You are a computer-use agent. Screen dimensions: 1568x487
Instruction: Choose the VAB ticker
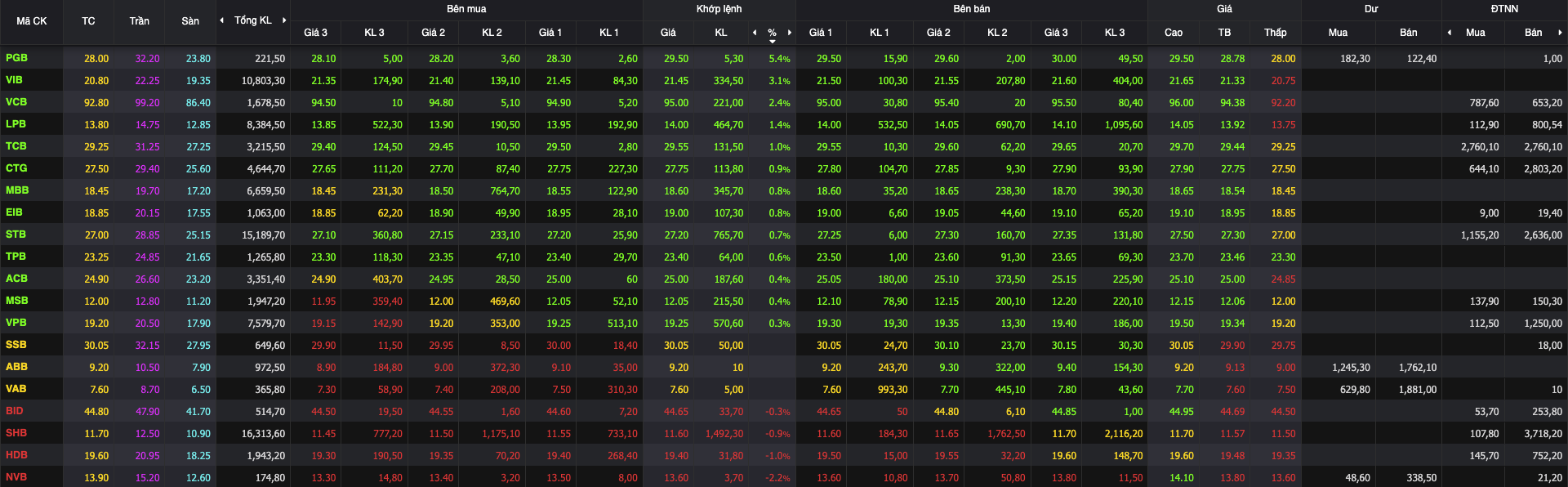point(16,389)
